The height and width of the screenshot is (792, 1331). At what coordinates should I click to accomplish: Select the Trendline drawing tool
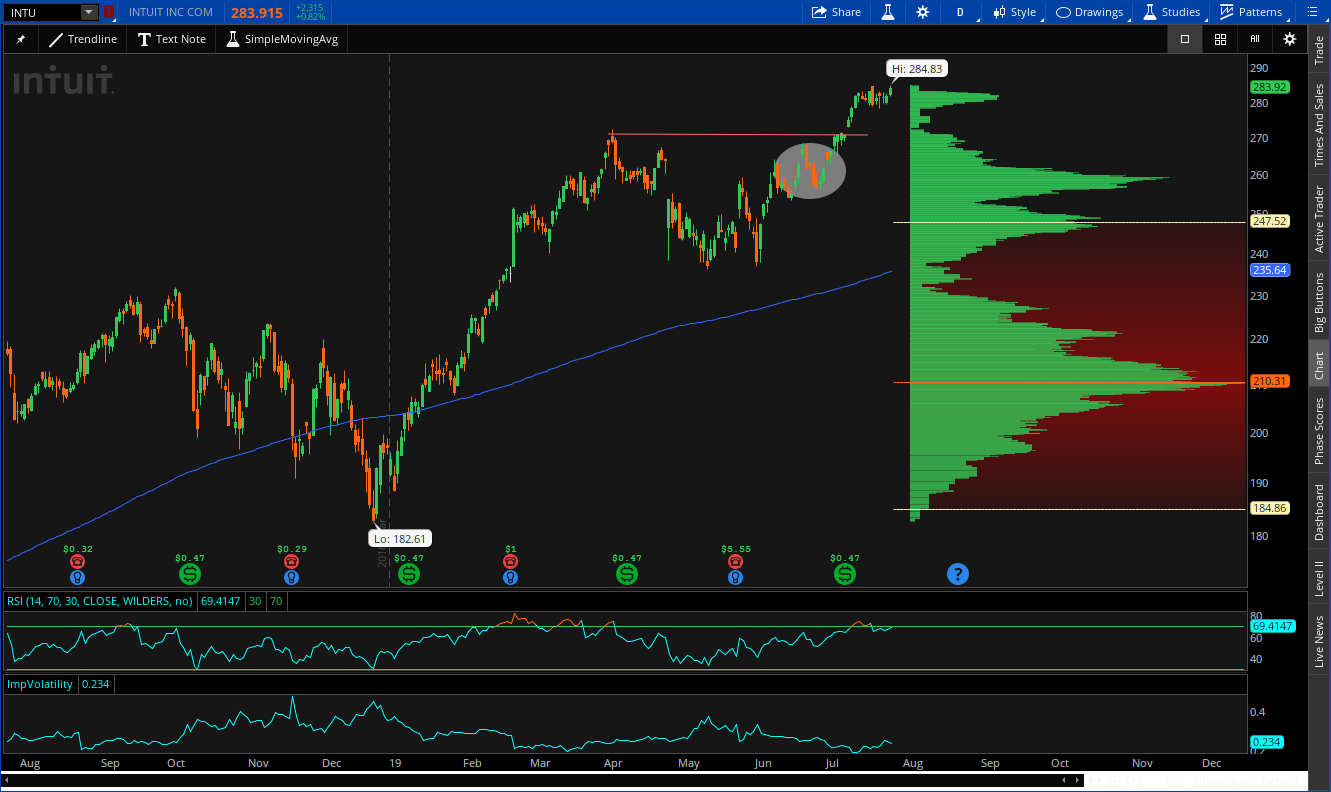pos(83,39)
